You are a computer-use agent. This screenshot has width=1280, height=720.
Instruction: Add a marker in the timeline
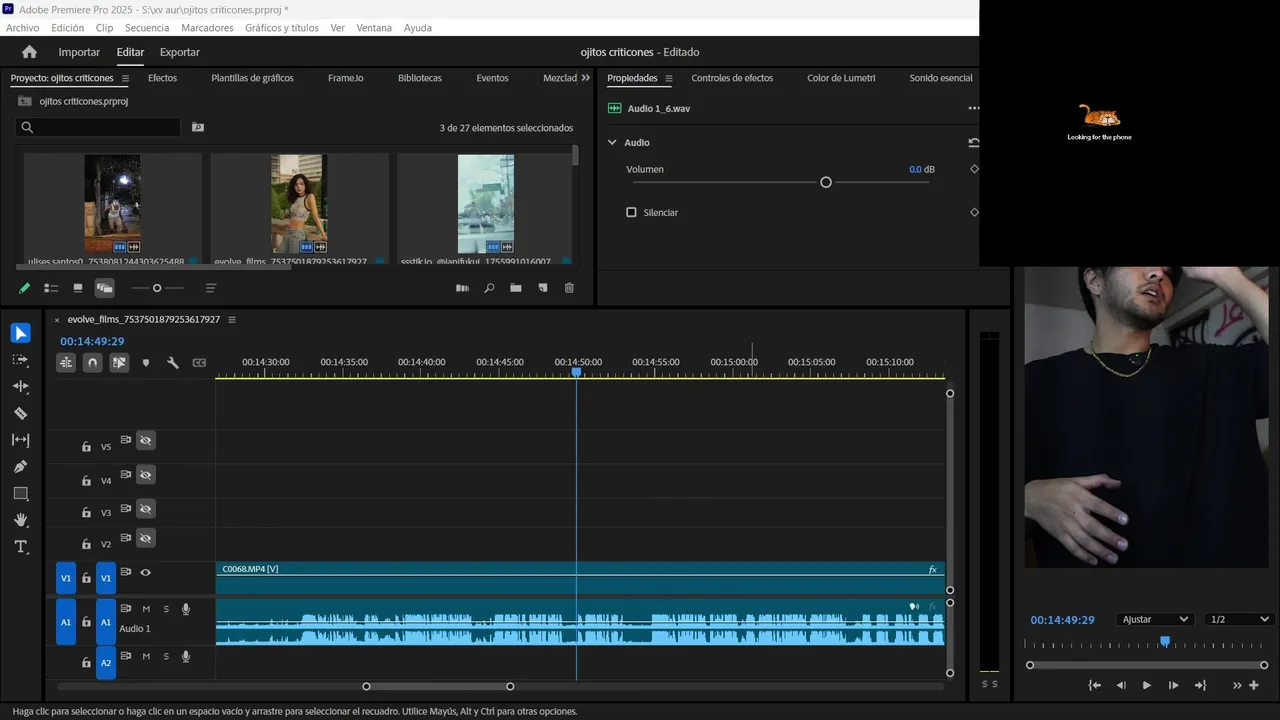(x=146, y=363)
